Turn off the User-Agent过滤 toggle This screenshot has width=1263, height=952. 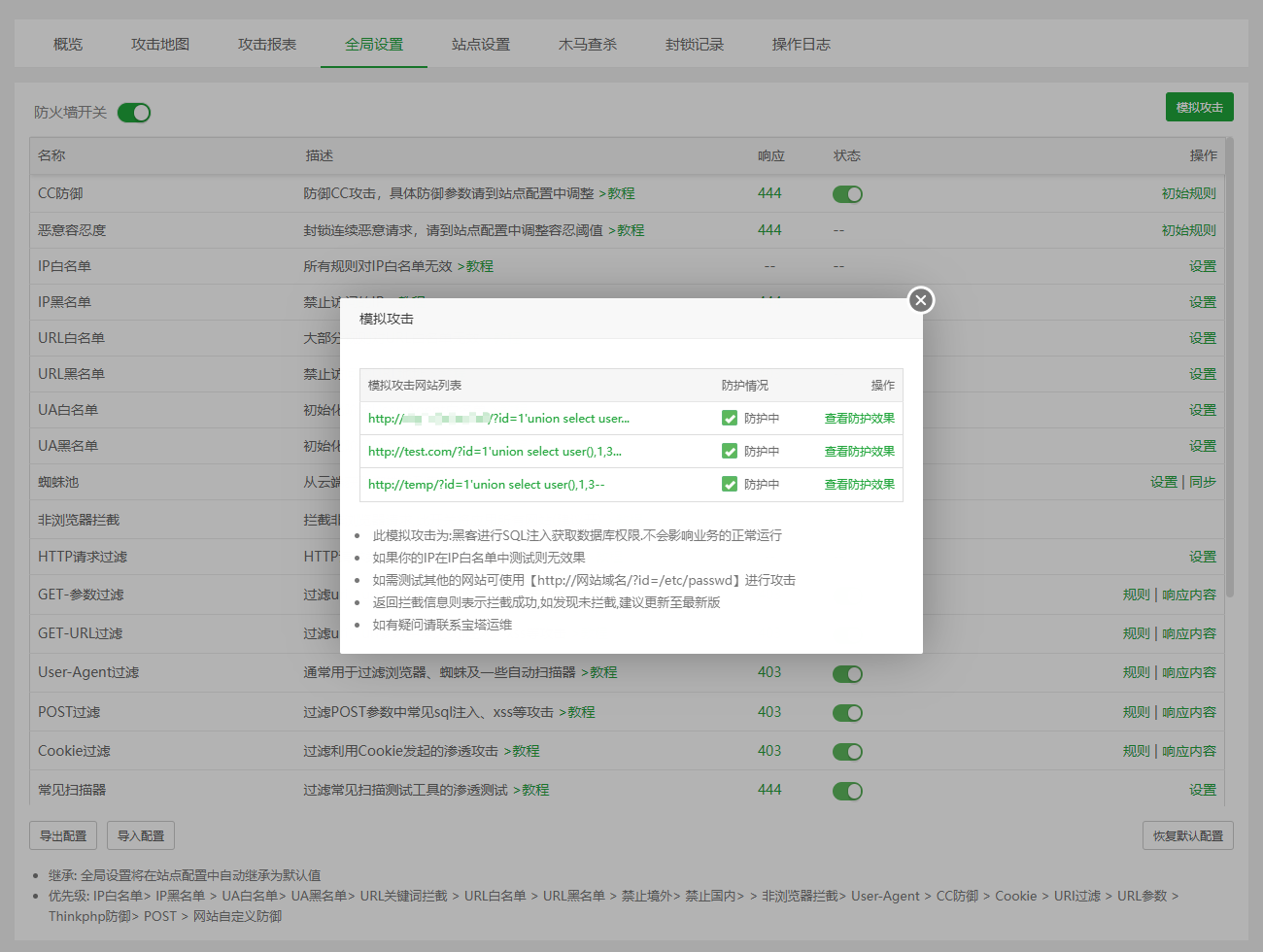[847, 674]
